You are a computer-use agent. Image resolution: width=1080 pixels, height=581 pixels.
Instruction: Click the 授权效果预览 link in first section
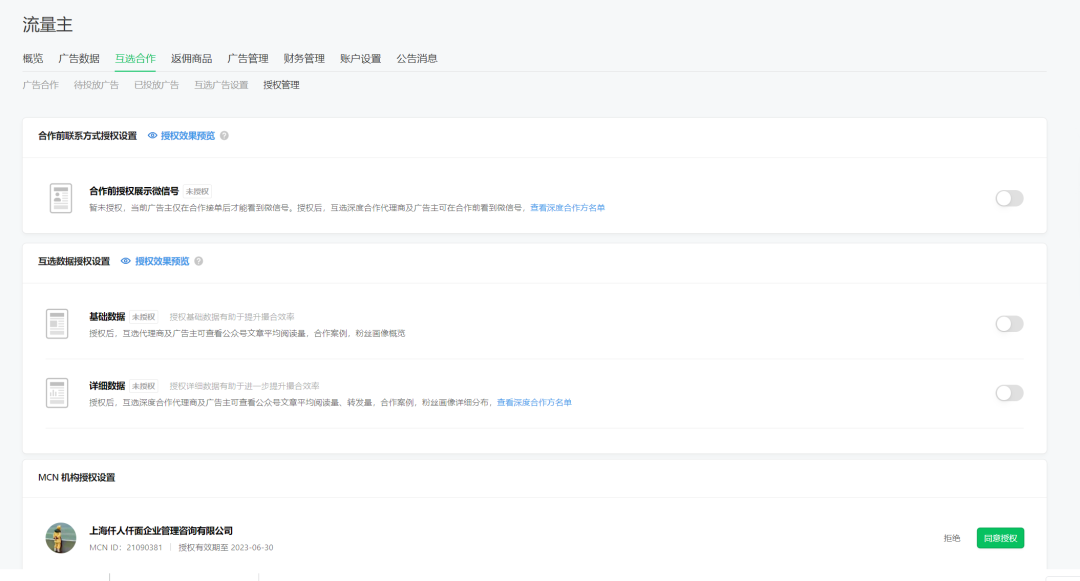click(186, 136)
